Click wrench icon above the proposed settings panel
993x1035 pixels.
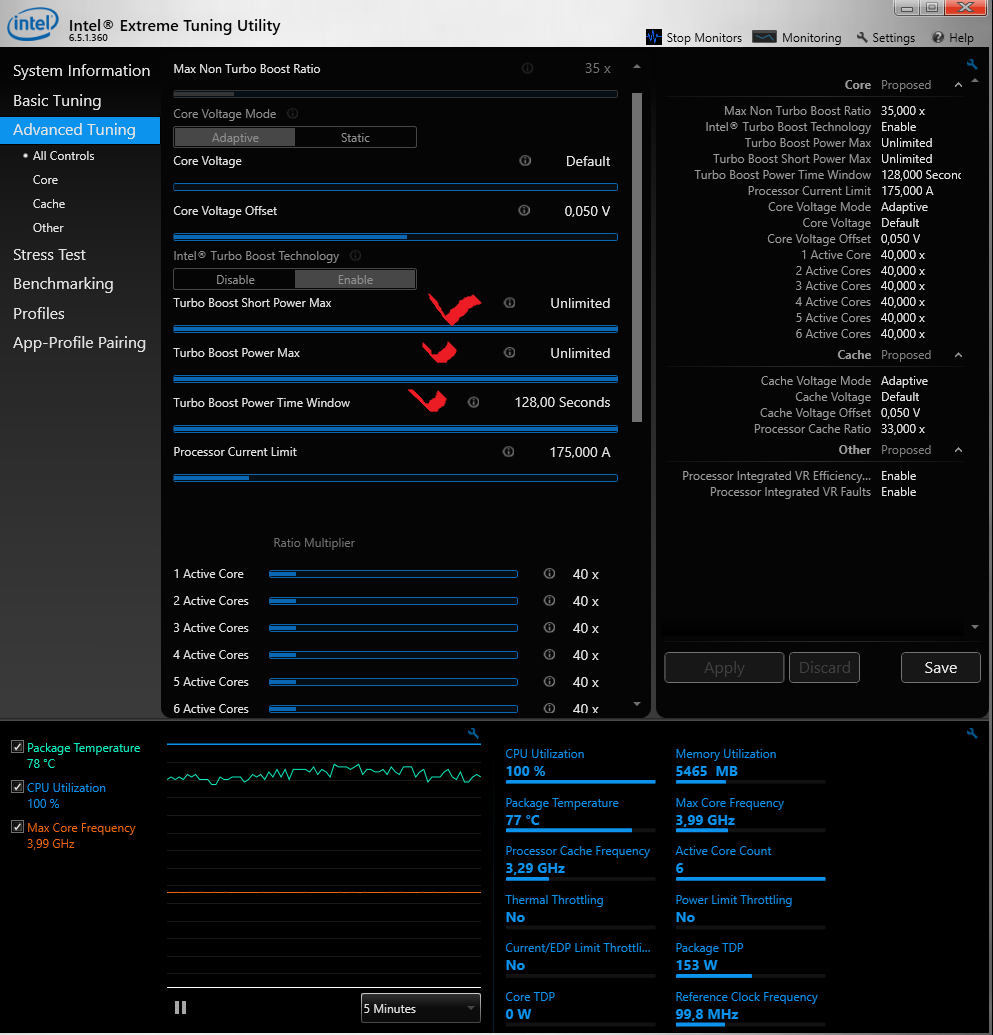972,64
